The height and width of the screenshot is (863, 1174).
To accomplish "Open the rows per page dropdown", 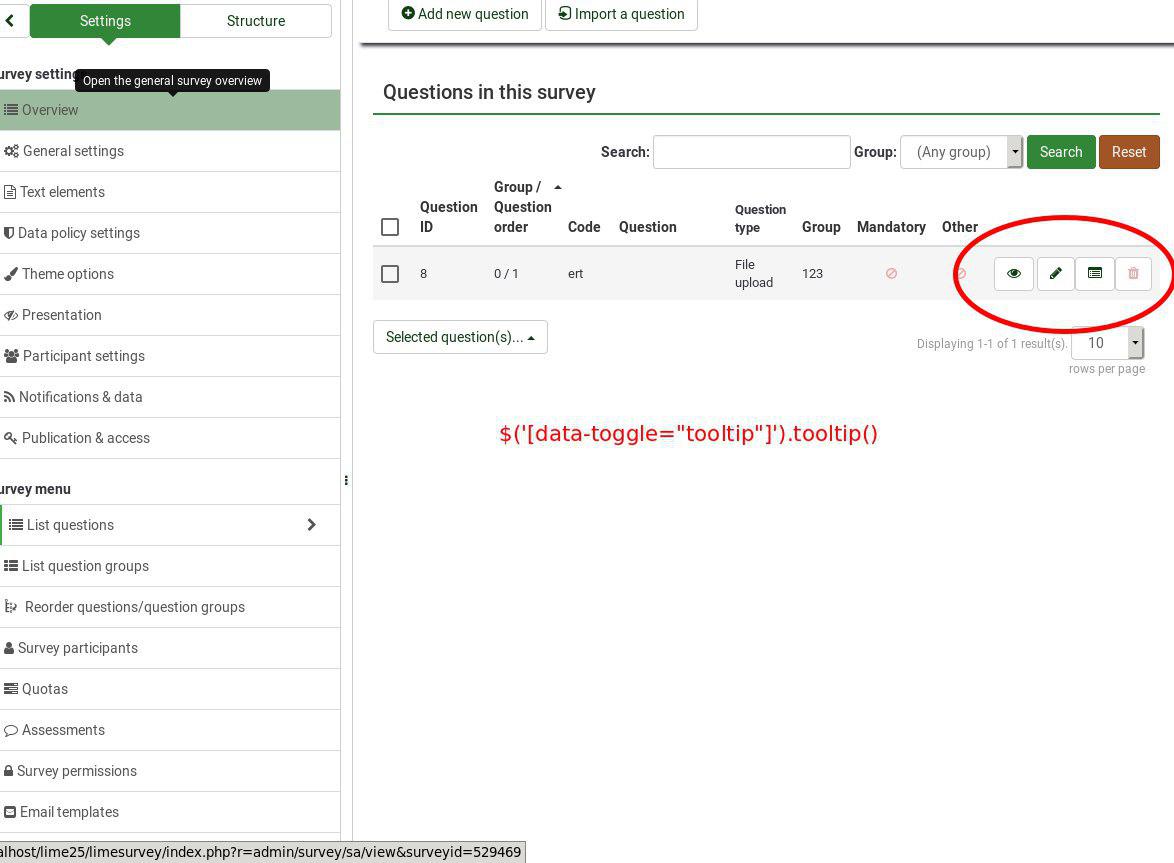I will tap(1107, 343).
